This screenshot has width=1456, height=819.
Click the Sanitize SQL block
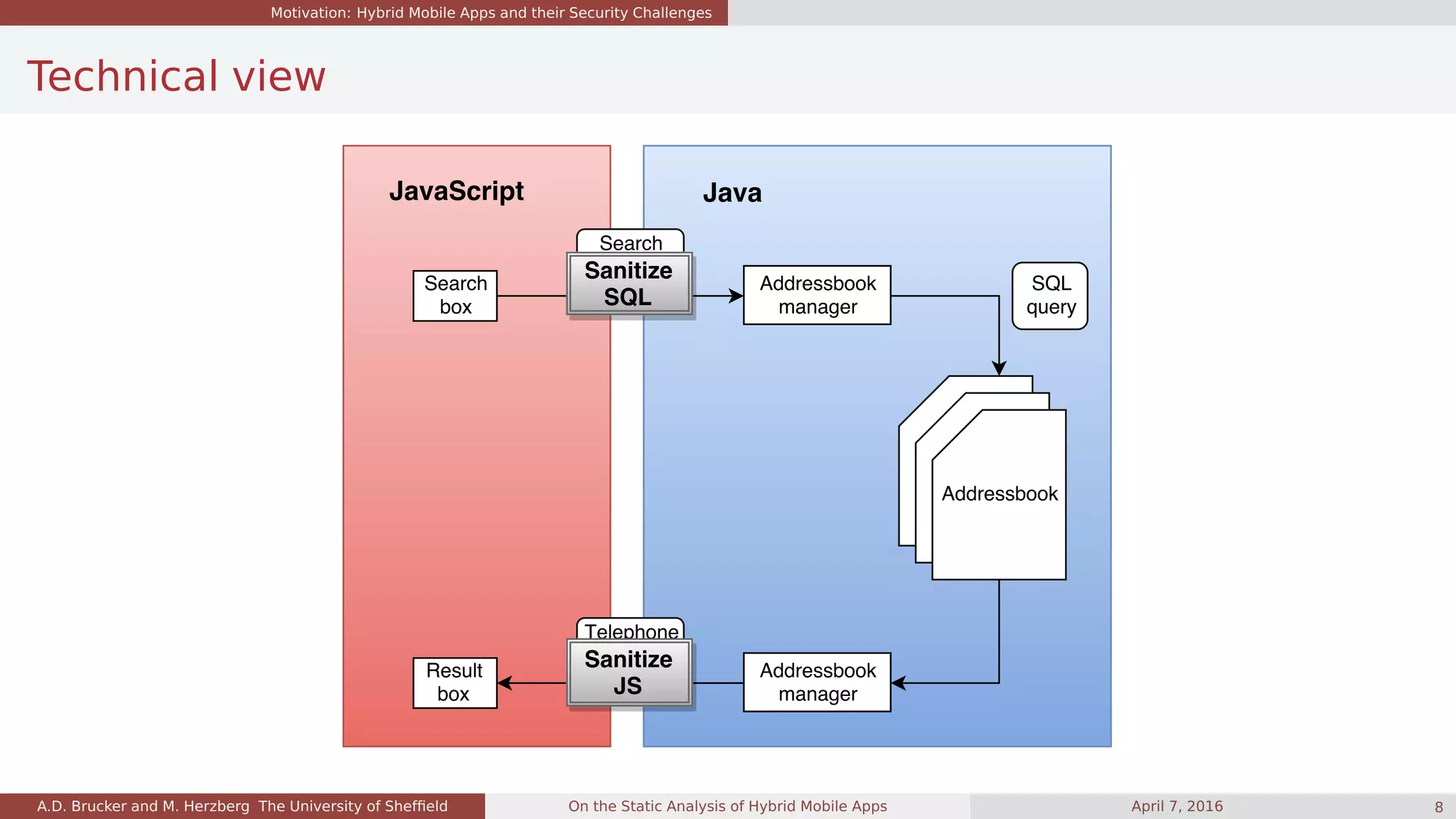(629, 284)
